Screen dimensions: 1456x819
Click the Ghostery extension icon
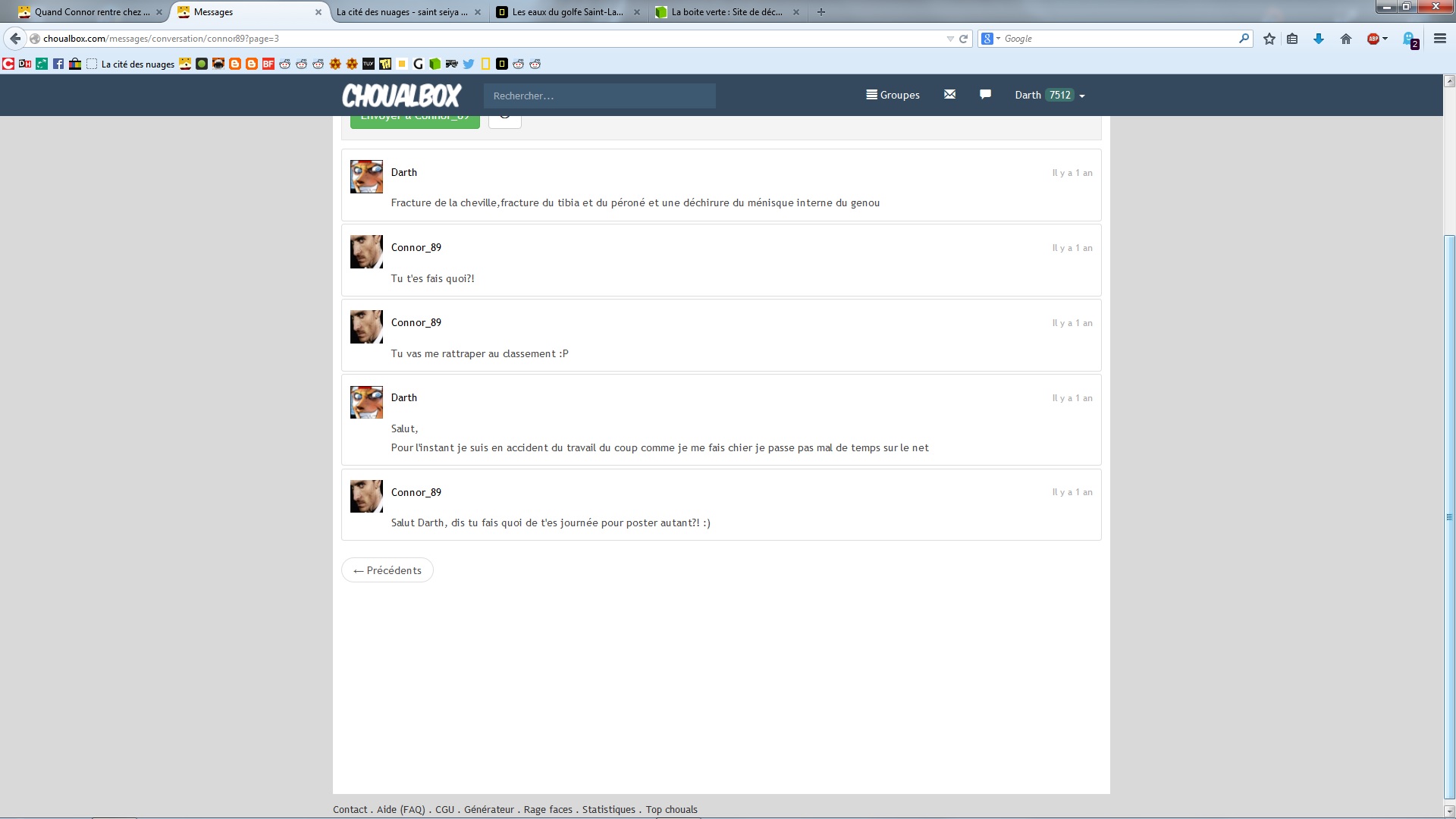(1409, 39)
